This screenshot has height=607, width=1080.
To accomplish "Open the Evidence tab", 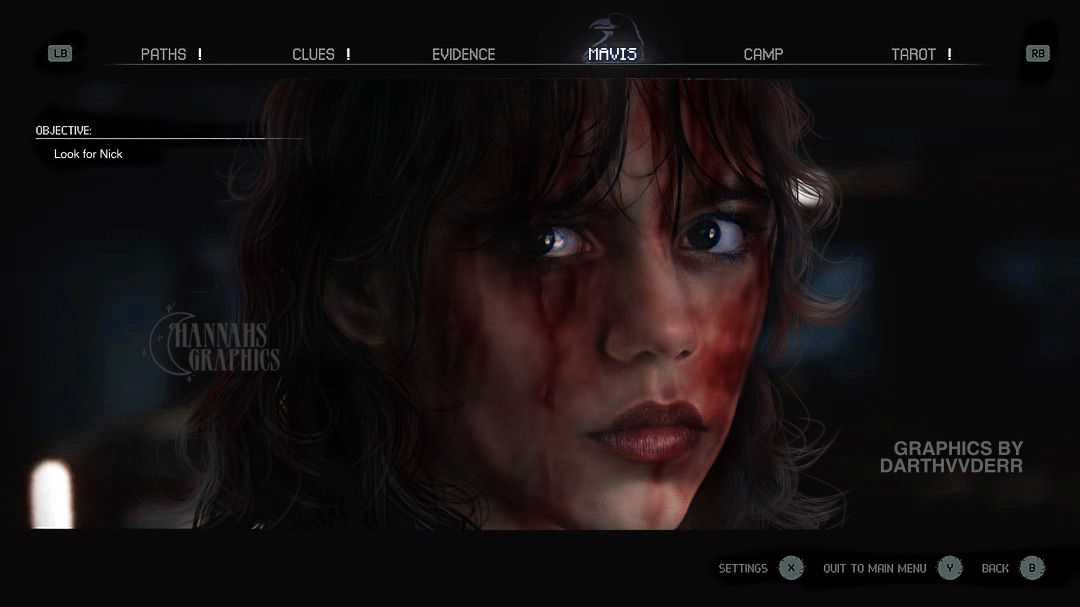I will (x=464, y=54).
